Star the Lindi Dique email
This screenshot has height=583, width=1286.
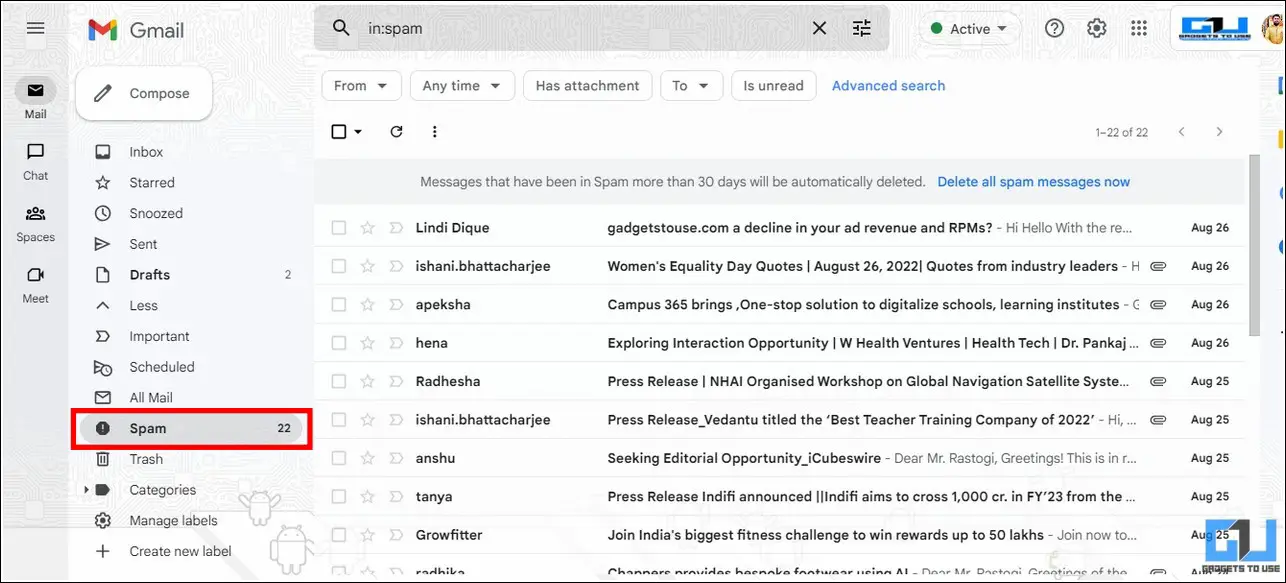coord(367,228)
